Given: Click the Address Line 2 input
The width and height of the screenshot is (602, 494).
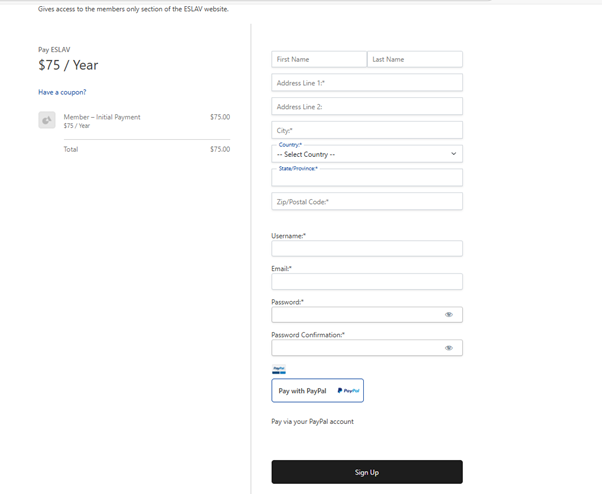Looking at the screenshot, I should [366, 106].
